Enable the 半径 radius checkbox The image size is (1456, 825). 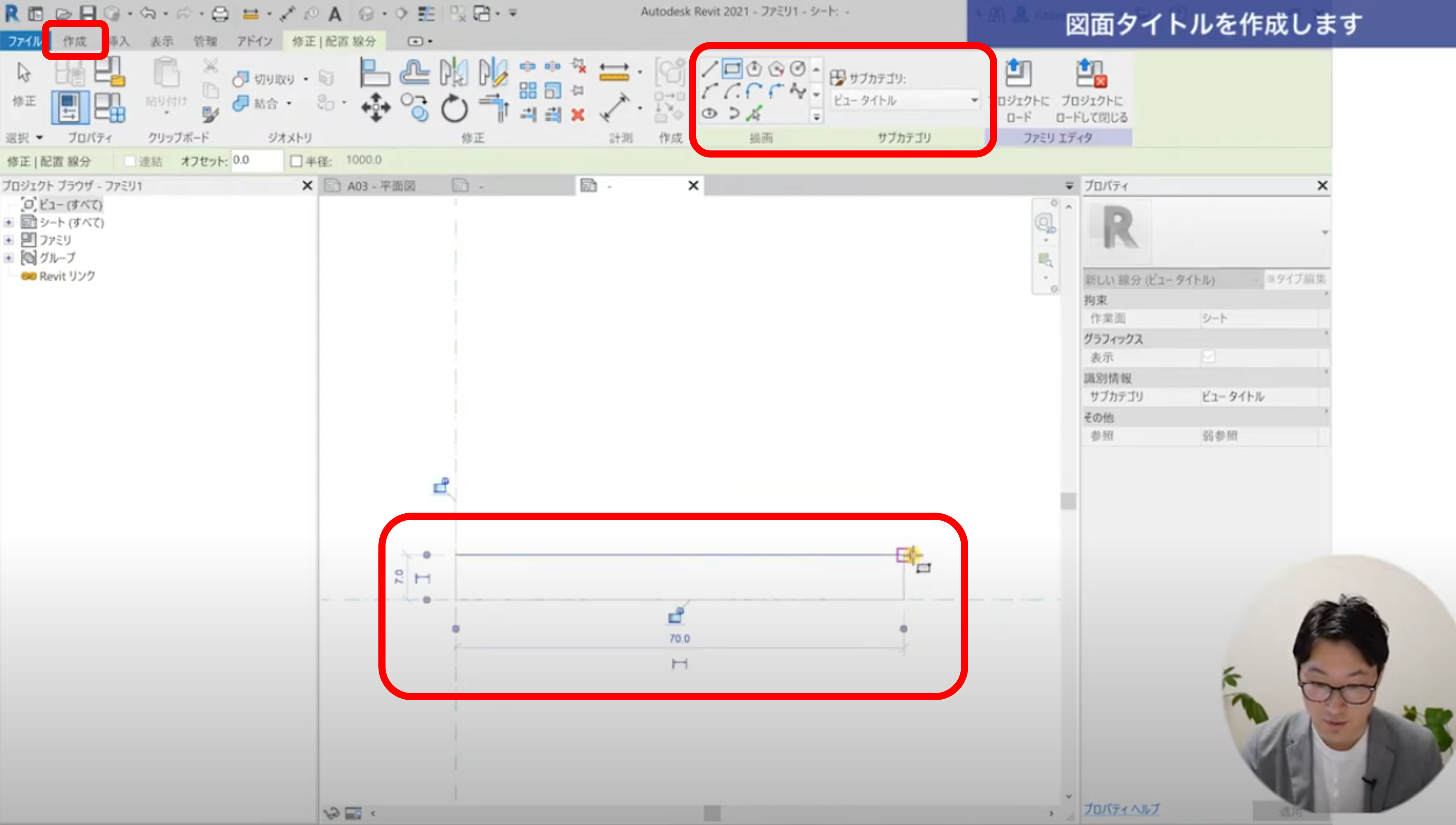(x=296, y=161)
